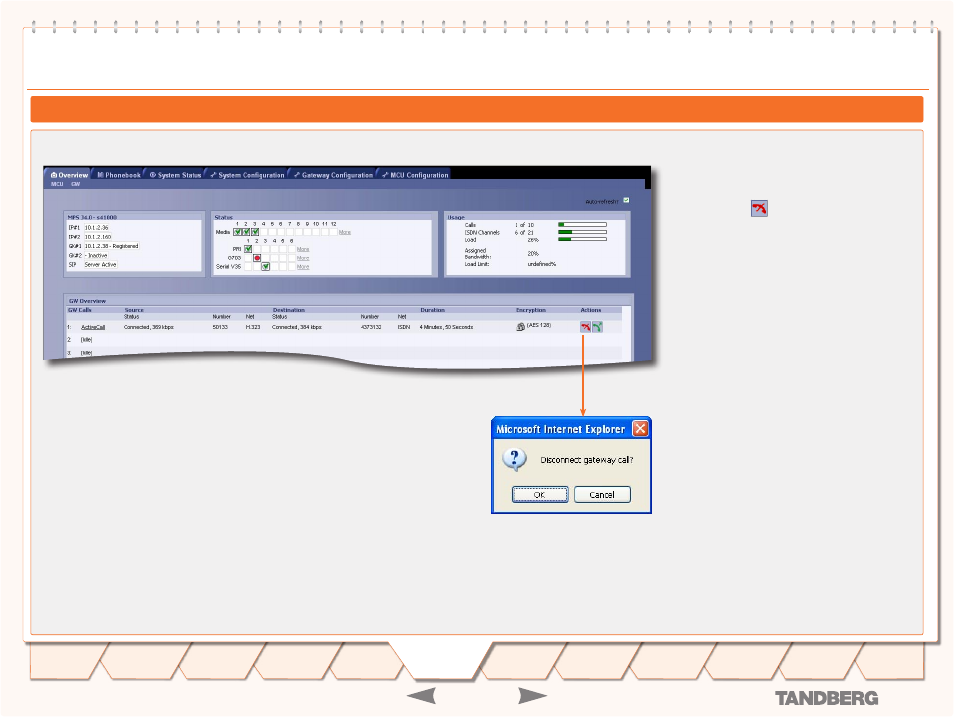
Task: Click the GK#1 value 10.1.2.38 - Registered
Action: point(111,246)
